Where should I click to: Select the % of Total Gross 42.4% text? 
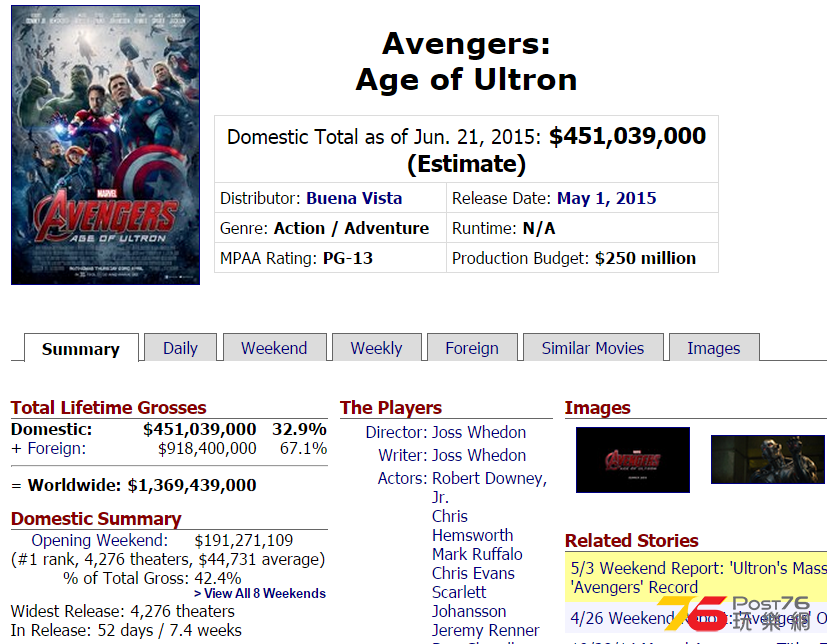152,578
